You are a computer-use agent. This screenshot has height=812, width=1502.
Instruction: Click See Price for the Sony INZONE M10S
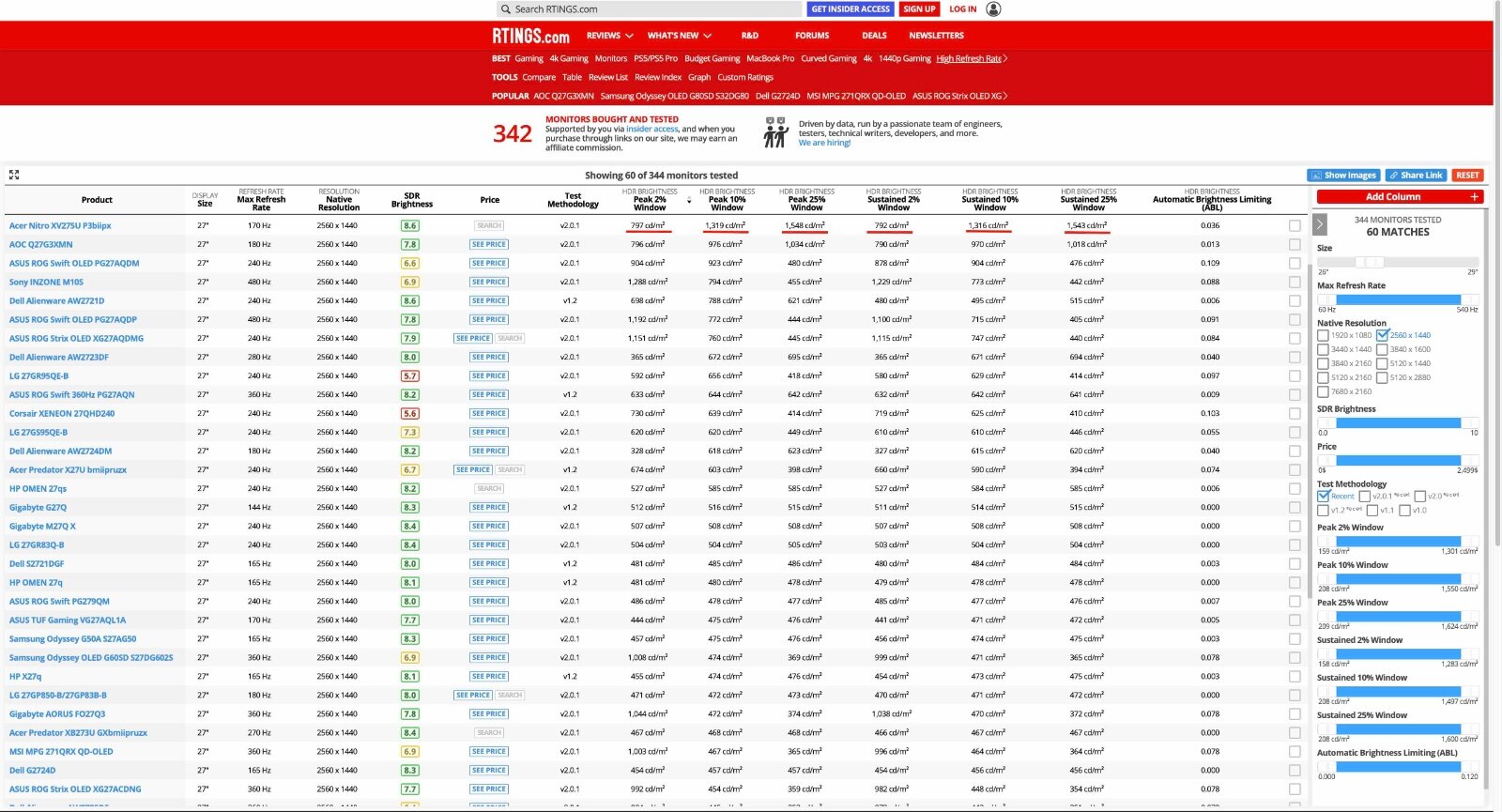489,282
